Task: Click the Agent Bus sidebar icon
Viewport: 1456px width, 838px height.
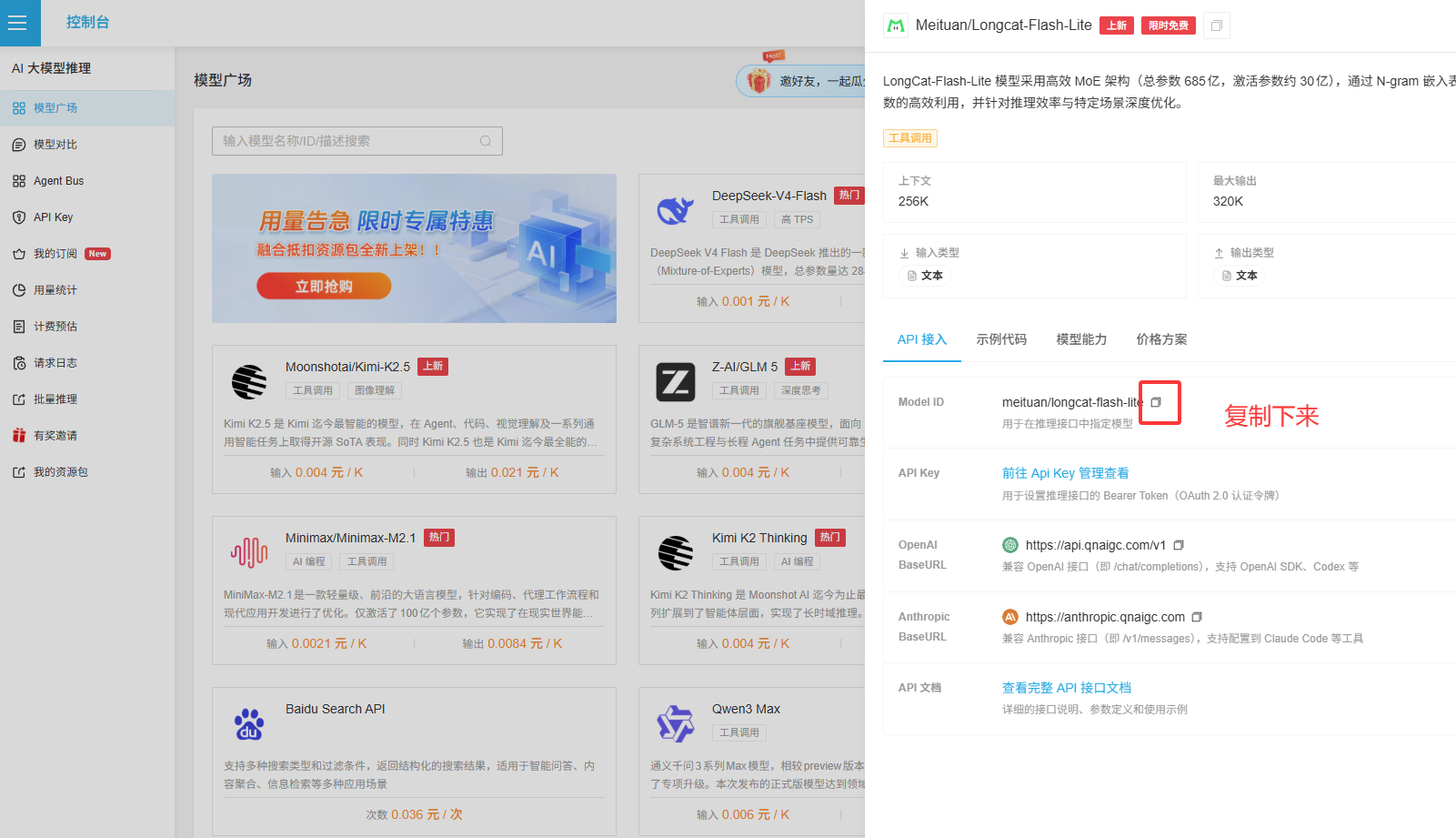Action: (19, 181)
